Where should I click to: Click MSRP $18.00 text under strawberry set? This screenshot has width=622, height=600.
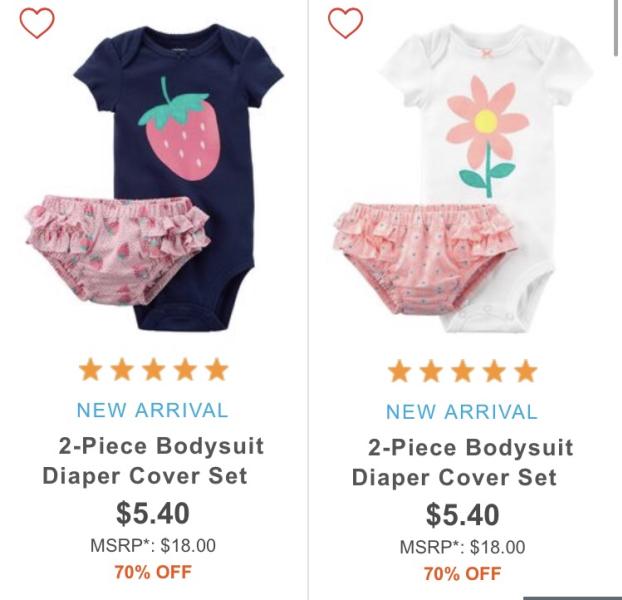[153, 545]
